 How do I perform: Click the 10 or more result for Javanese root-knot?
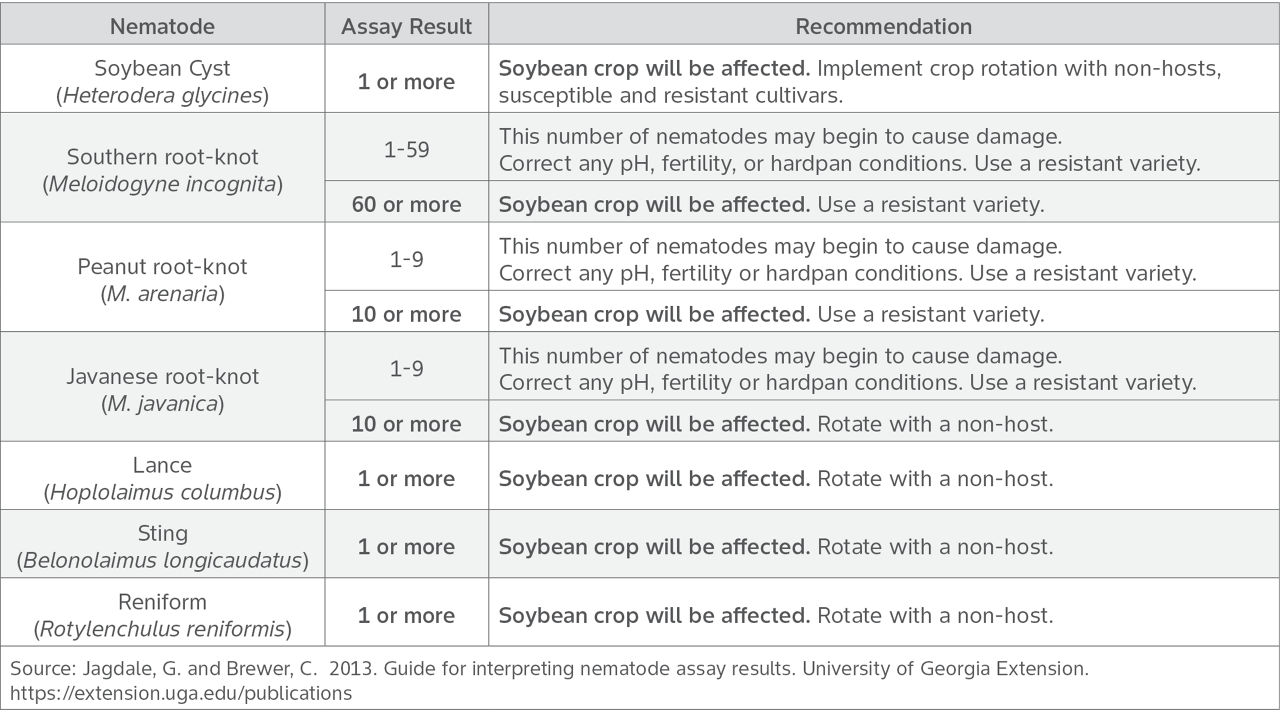click(406, 424)
